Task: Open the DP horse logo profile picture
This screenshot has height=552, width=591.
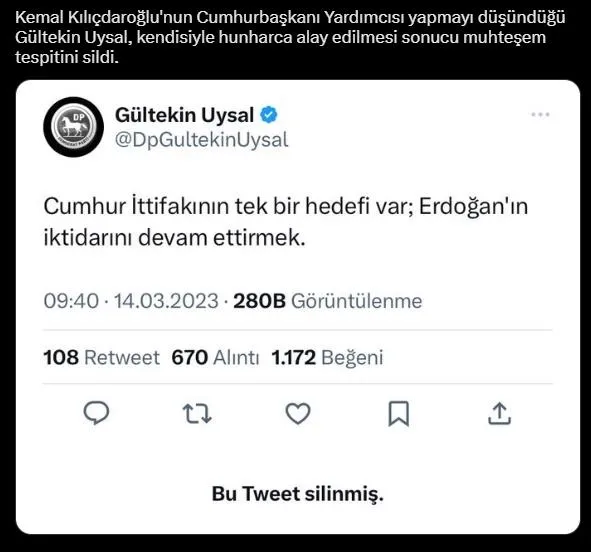Action: (x=73, y=127)
